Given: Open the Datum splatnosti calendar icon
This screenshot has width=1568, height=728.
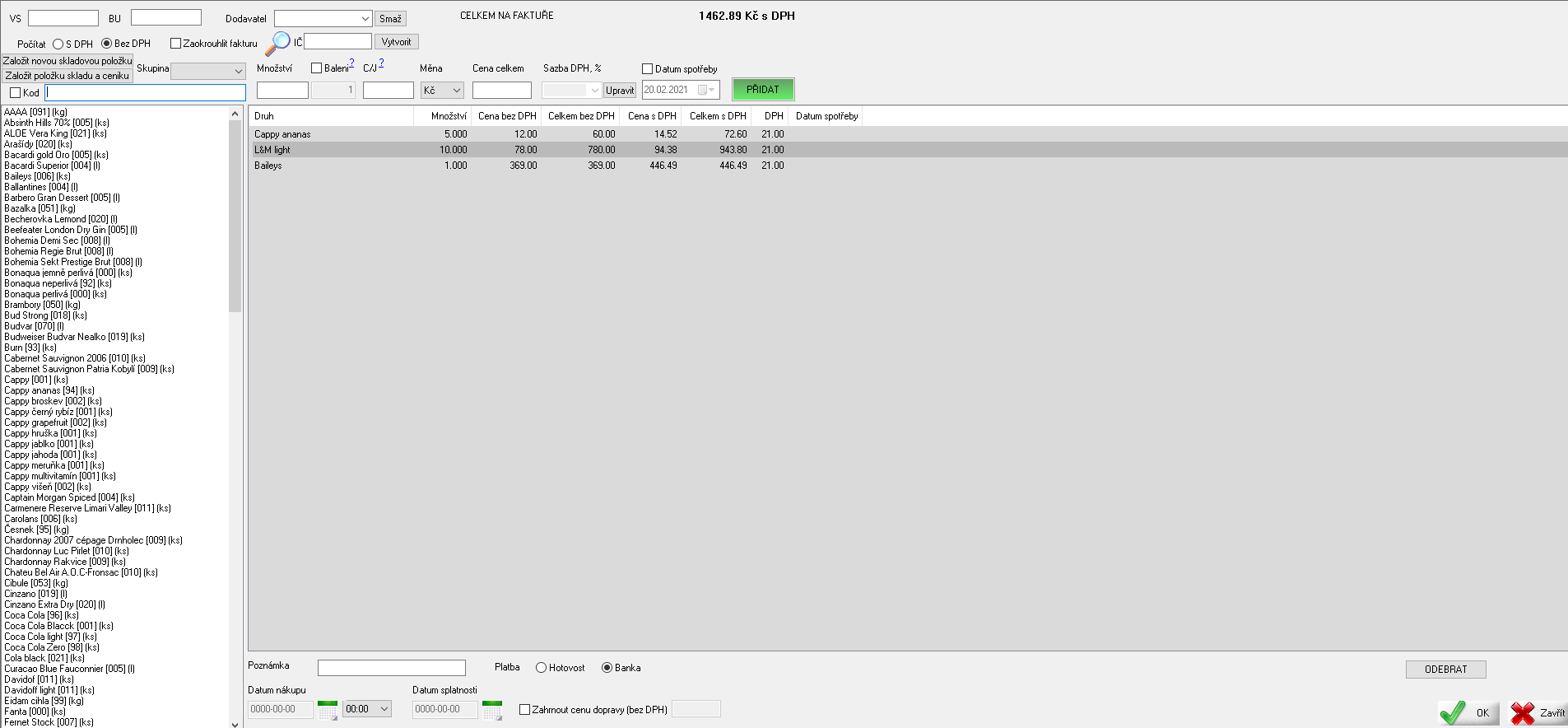Looking at the screenshot, I should 492,709.
